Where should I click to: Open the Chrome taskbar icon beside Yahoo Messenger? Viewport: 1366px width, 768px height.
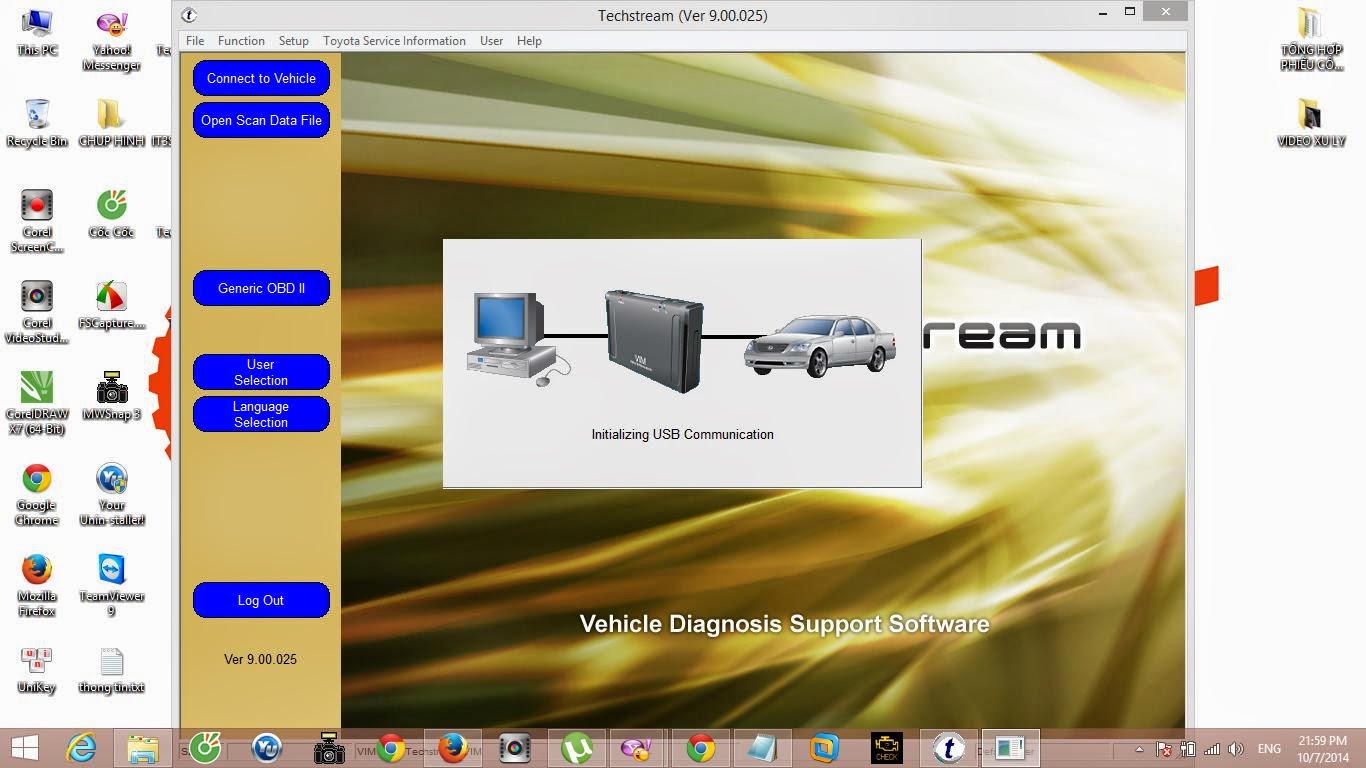click(x=700, y=748)
